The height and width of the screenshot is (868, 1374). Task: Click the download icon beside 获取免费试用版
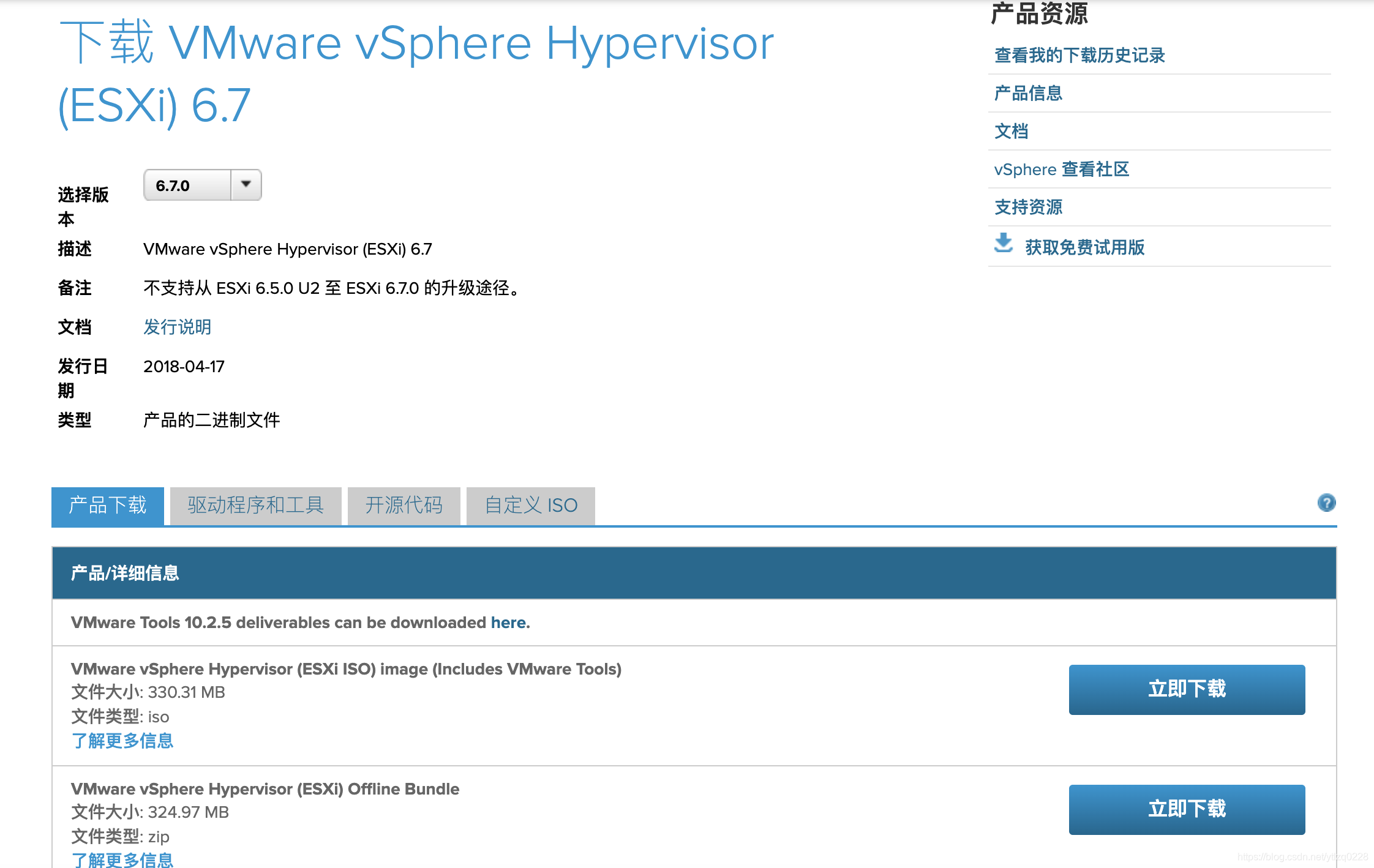tap(1004, 244)
